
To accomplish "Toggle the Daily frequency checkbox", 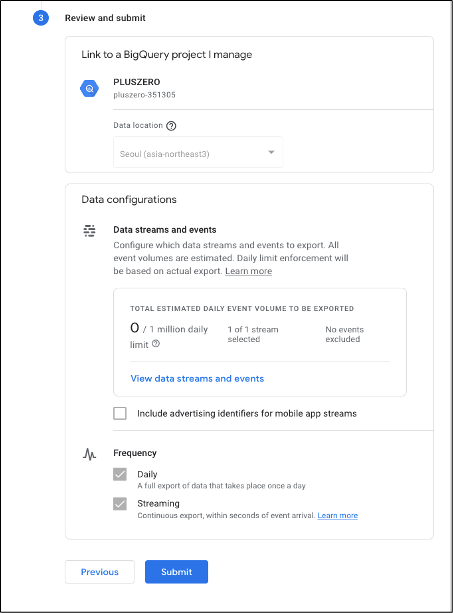I will (x=120, y=474).
